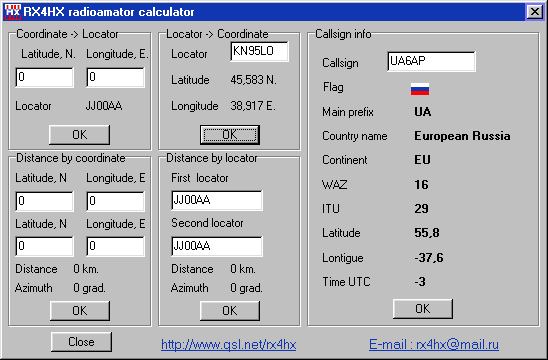
Task: Click the Close button
Action: click(81, 341)
